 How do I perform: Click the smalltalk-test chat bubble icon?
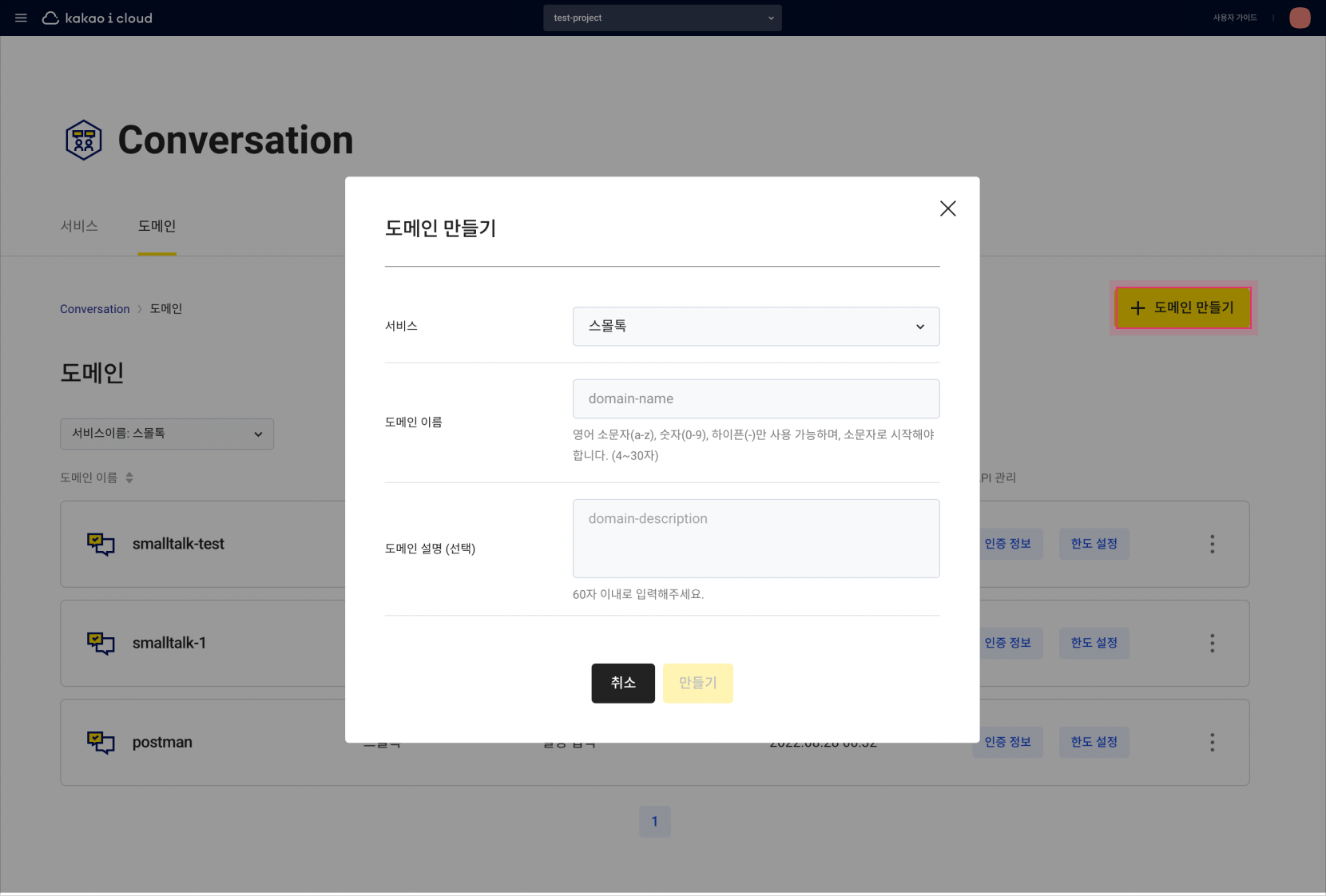pos(101,544)
